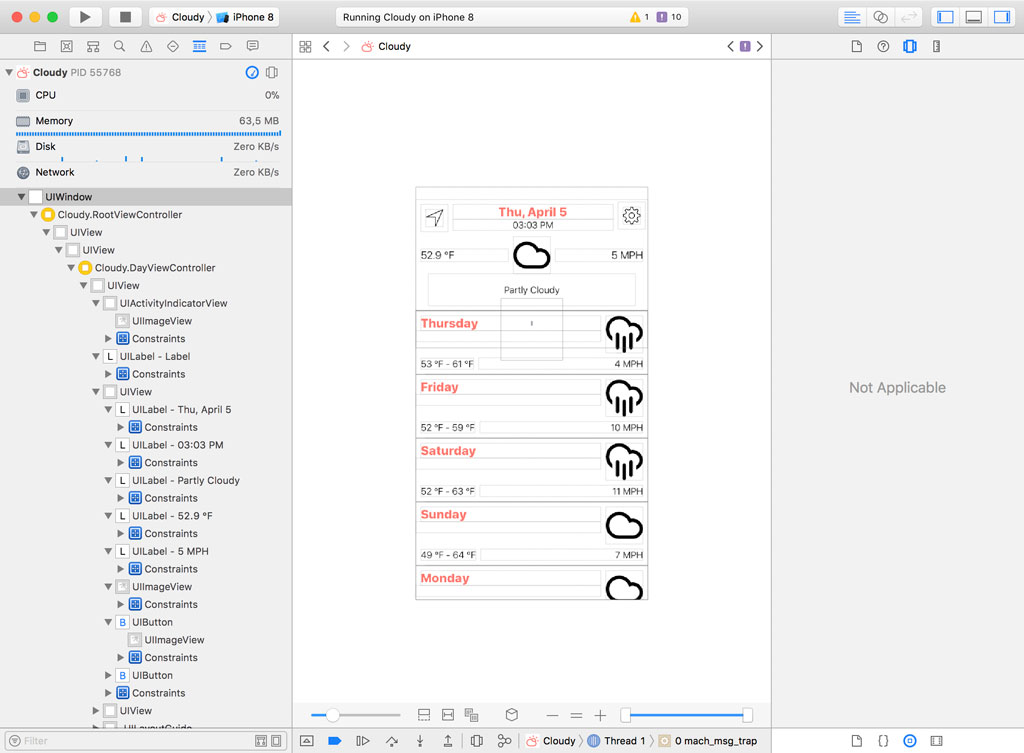Open the Size inspector ruler icon
The image size is (1024, 753).
[x=936, y=46]
